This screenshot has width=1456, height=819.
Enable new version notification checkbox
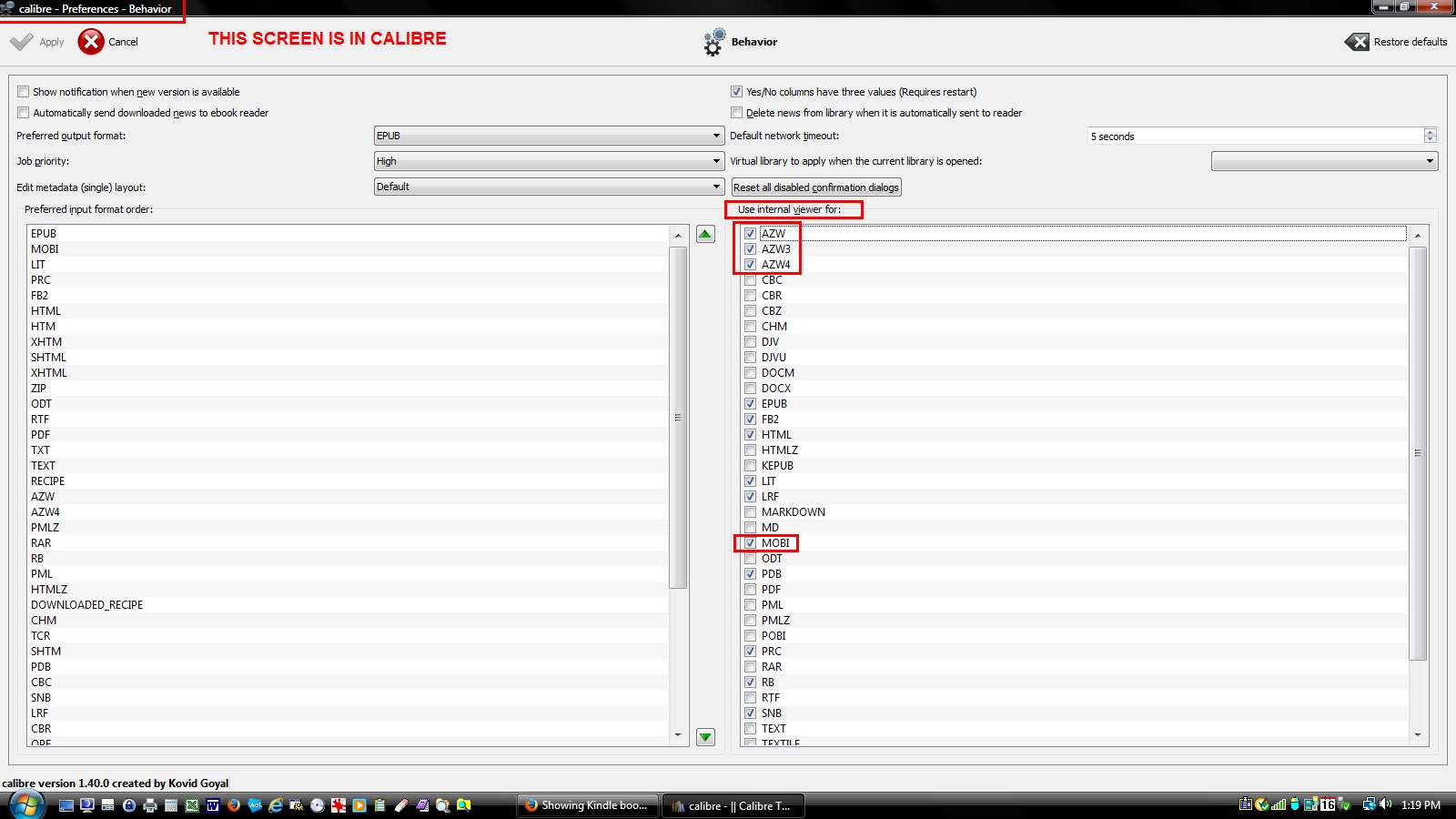pos(24,92)
